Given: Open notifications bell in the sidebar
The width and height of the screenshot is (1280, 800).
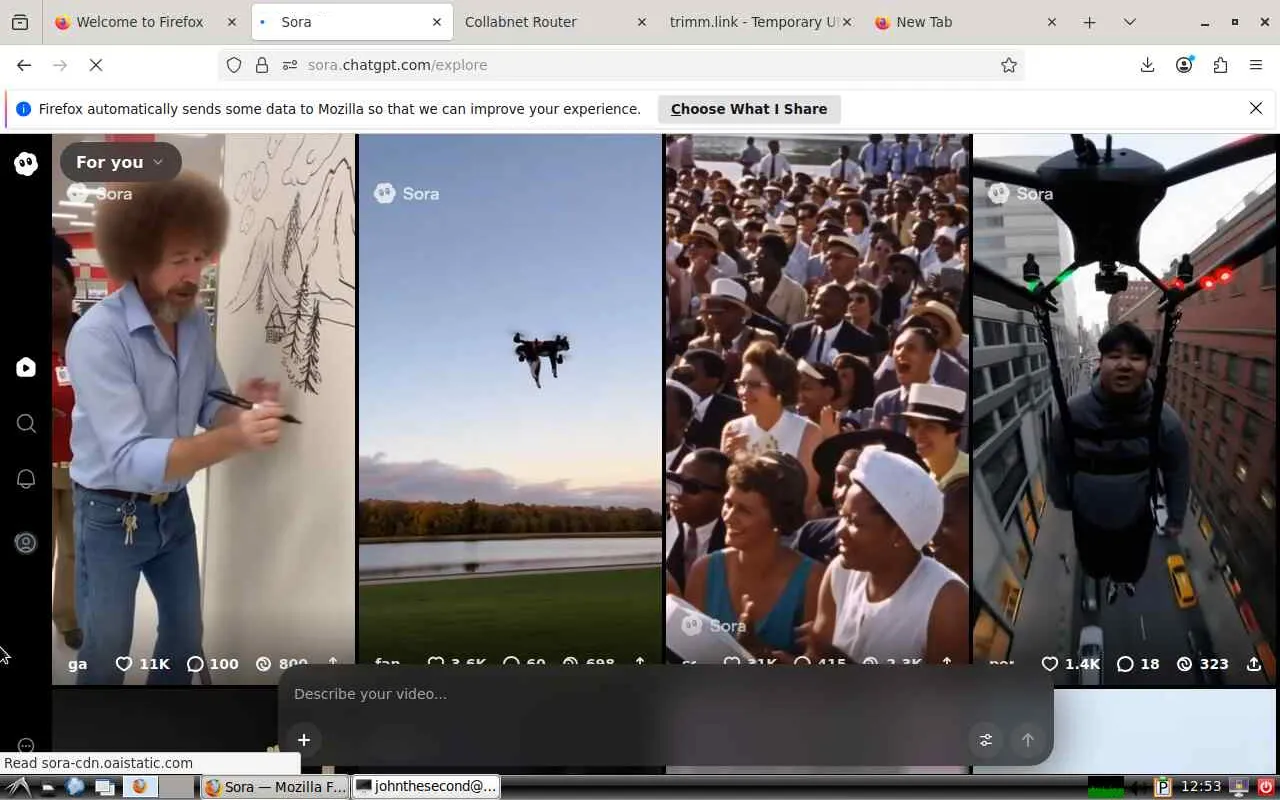Looking at the screenshot, I should (x=26, y=479).
